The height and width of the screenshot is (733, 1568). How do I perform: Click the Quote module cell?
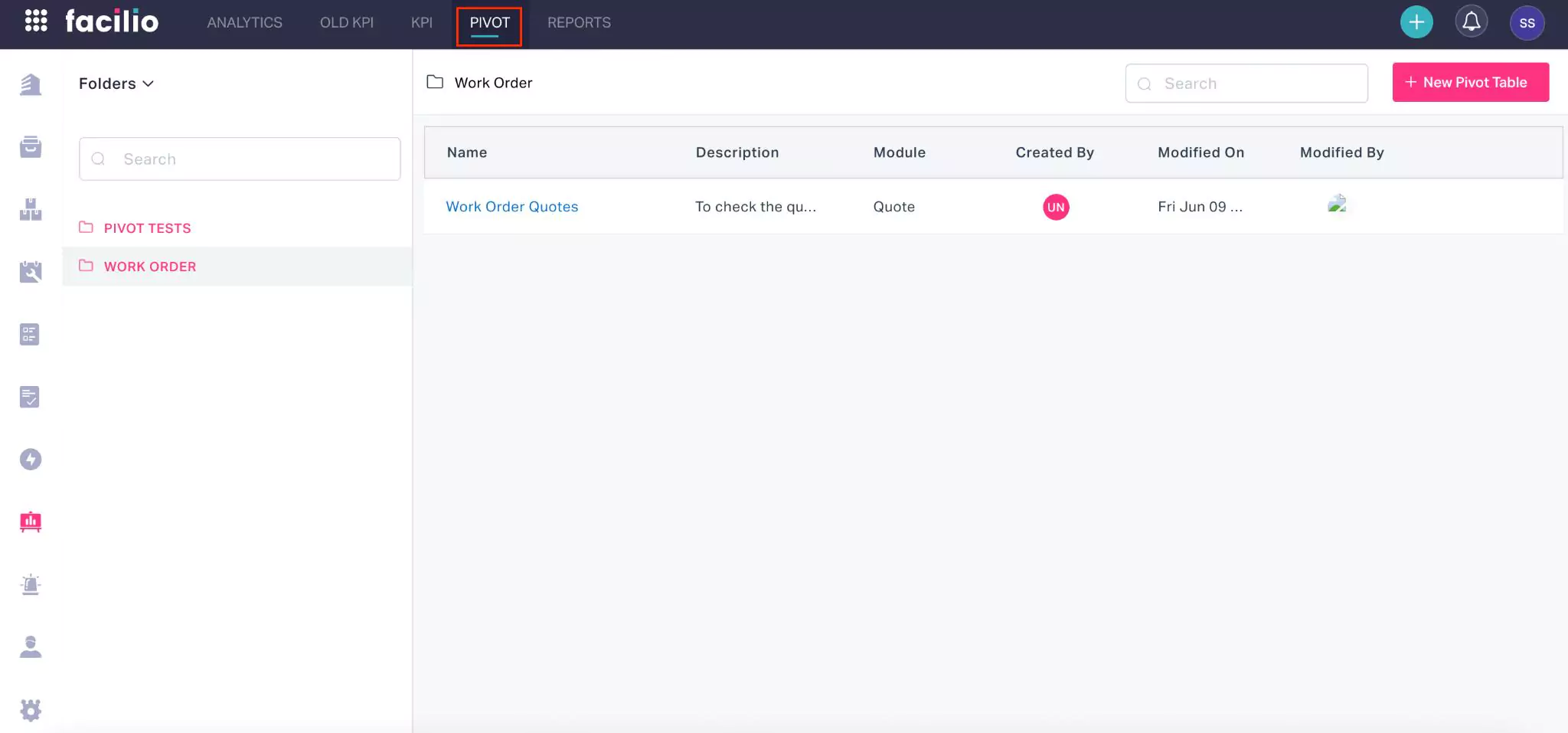(894, 207)
